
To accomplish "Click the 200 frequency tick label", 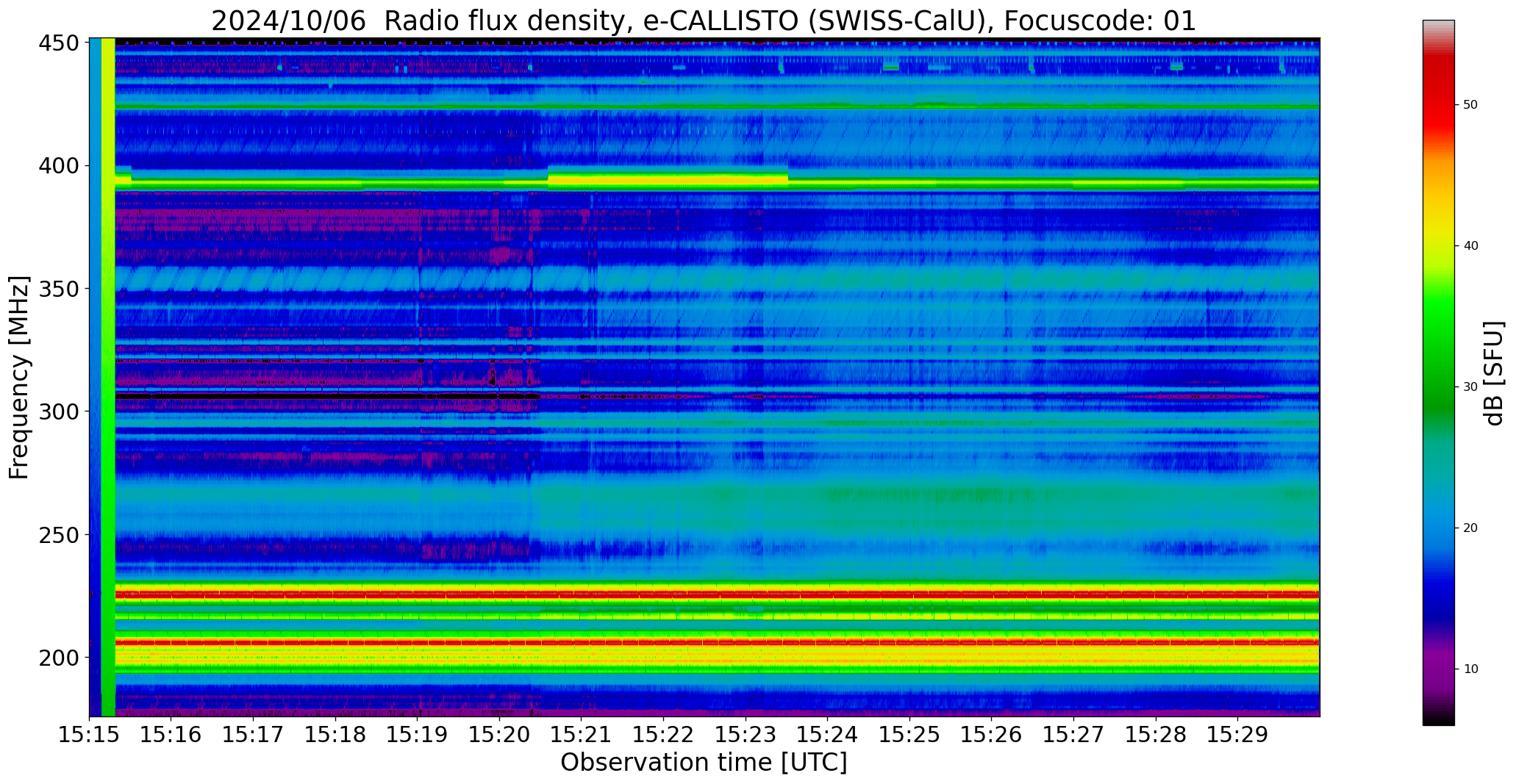I will tap(59, 657).
